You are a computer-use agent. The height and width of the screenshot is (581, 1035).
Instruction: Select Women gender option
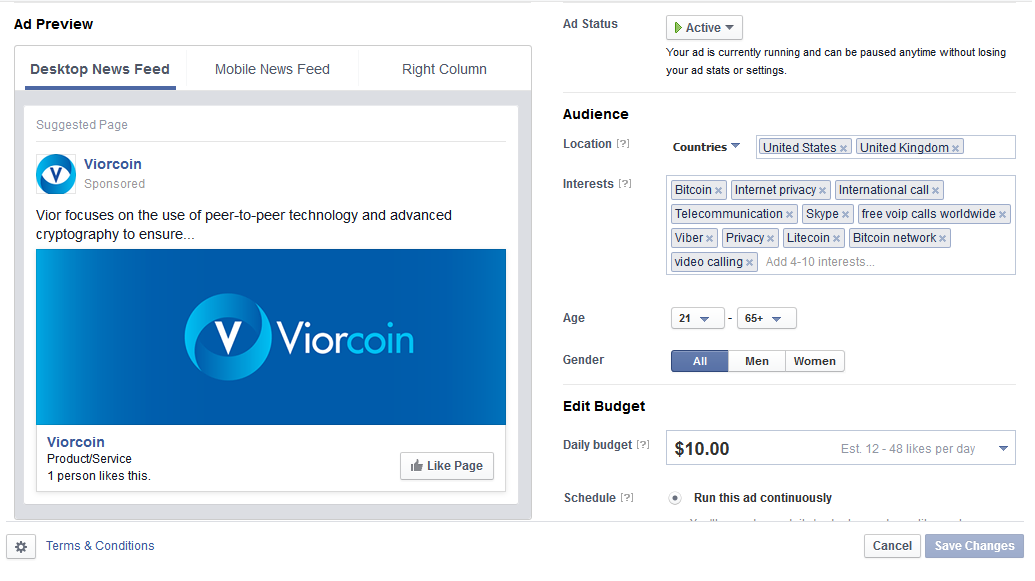tap(815, 361)
